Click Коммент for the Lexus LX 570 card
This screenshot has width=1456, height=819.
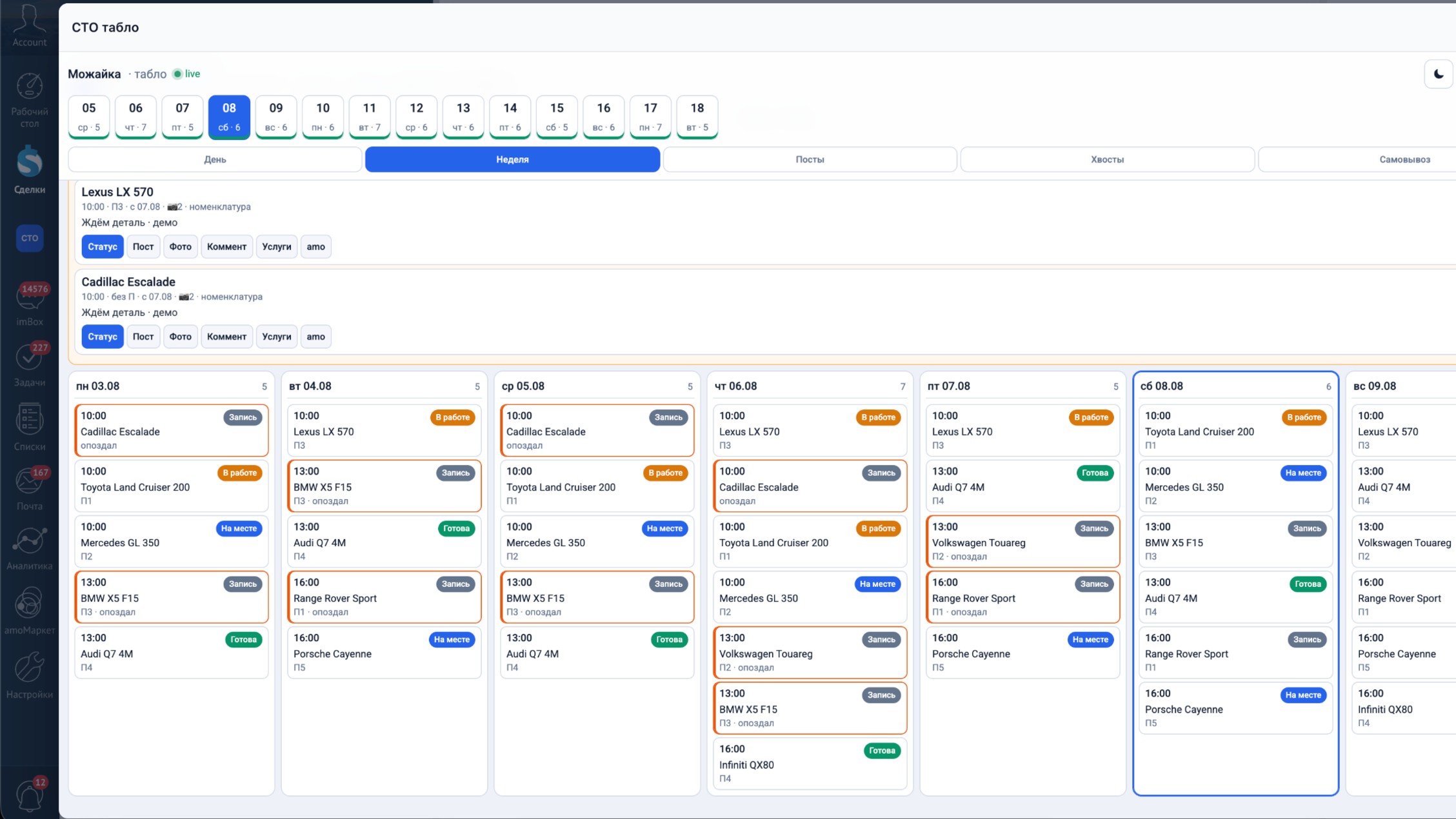tap(226, 246)
